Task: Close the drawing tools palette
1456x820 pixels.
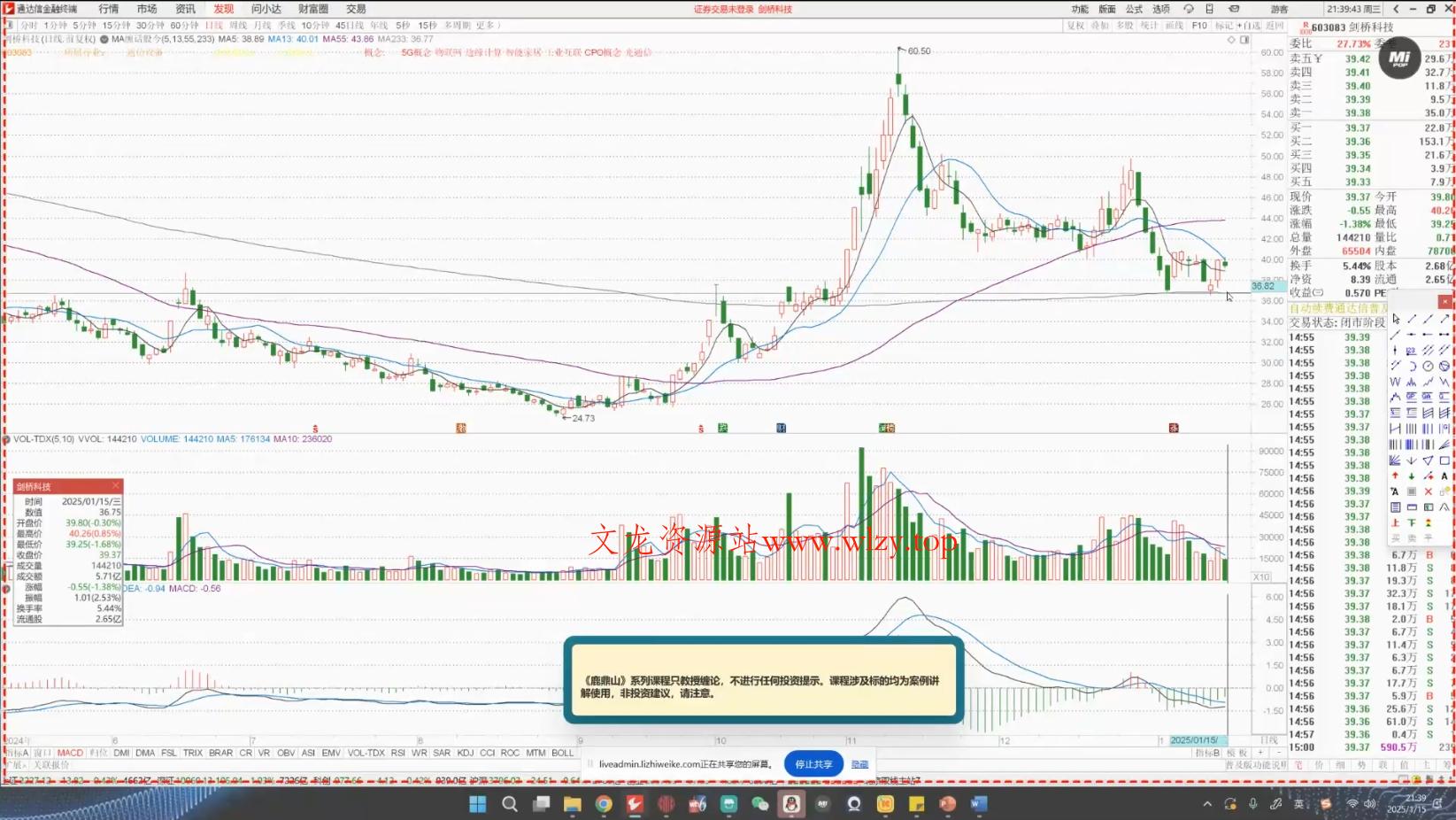Action: tap(1444, 302)
